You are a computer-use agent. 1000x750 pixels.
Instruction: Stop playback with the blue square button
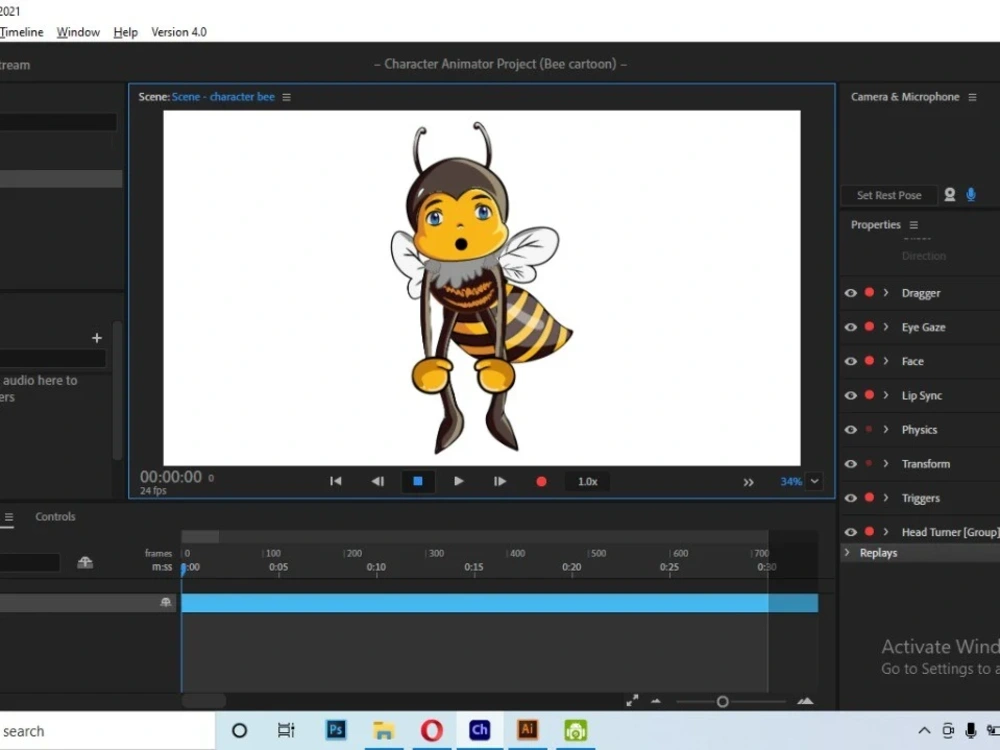click(x=418, y=482)
